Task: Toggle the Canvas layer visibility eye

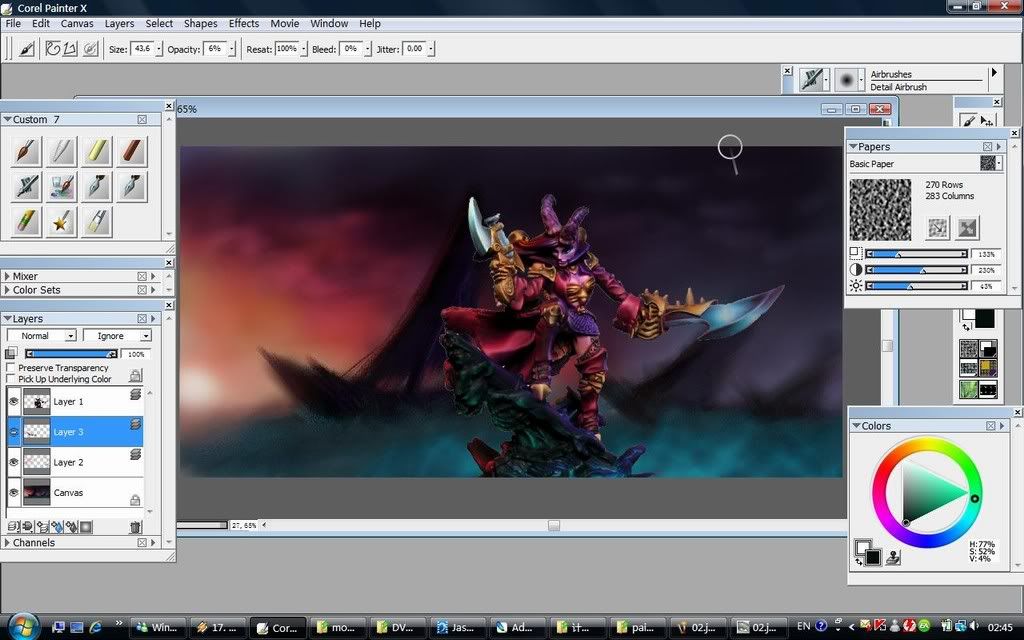Action: [14, 492]
